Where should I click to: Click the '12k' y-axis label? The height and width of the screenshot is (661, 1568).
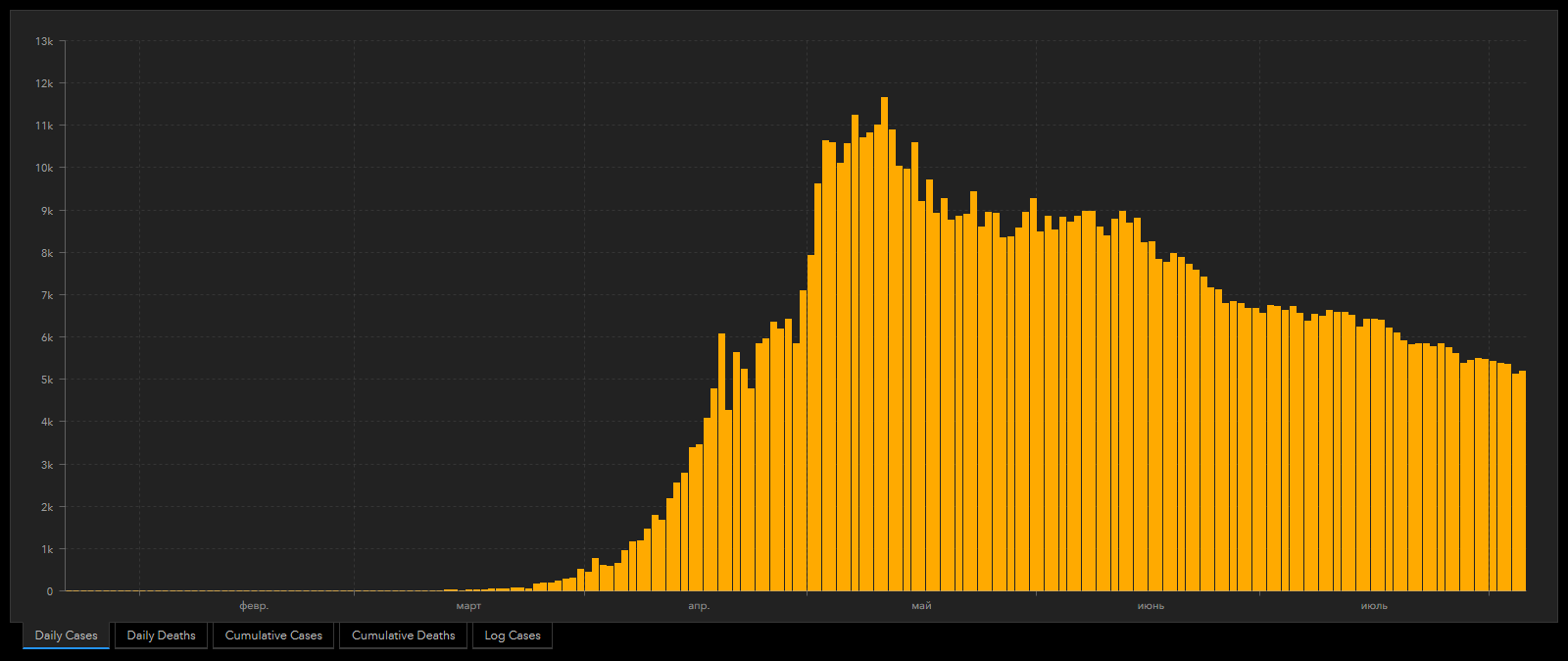(x=44, y=83)
